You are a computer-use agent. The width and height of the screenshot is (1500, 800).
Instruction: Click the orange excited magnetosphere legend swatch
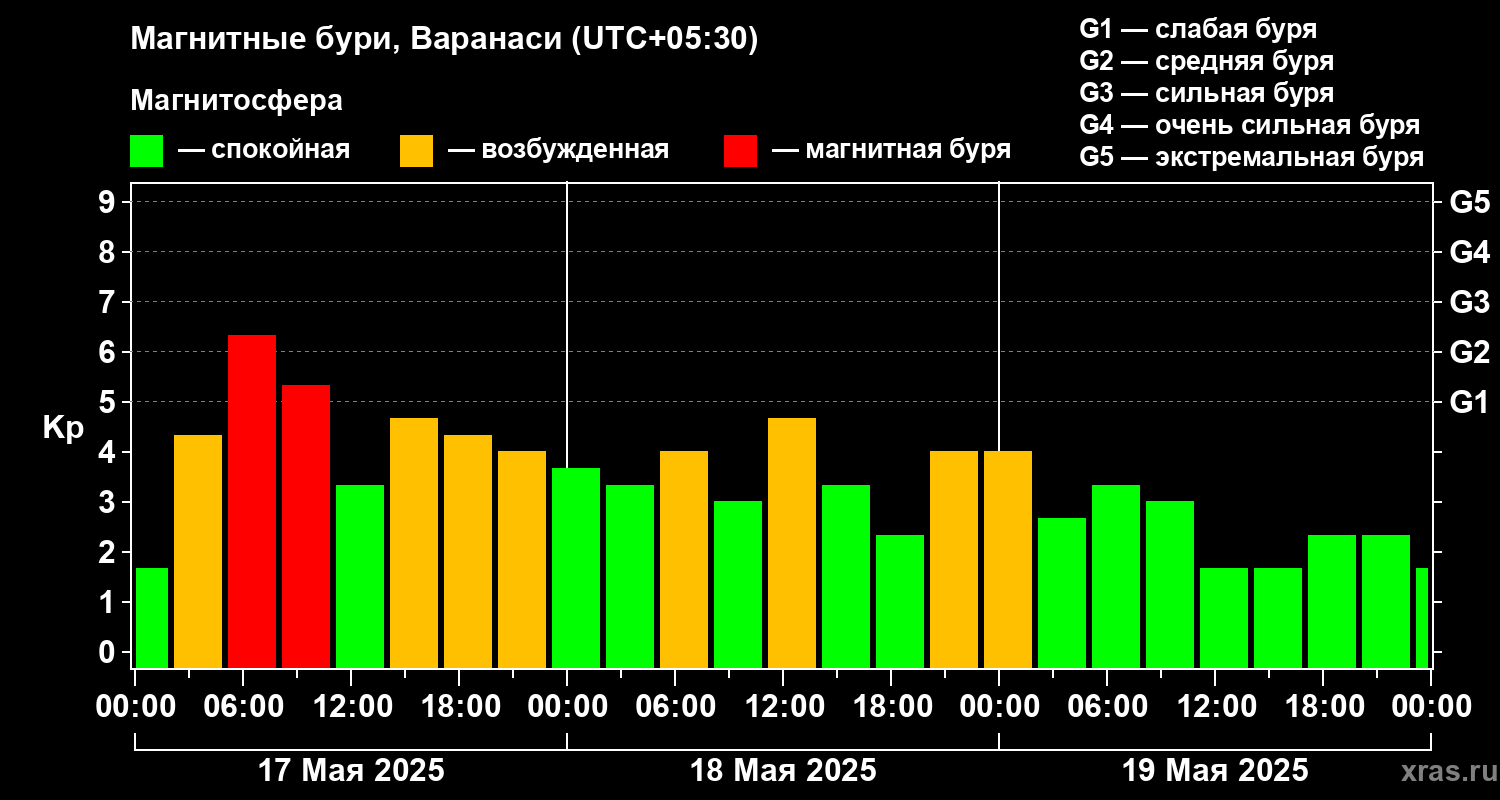(x=416, y=151)
